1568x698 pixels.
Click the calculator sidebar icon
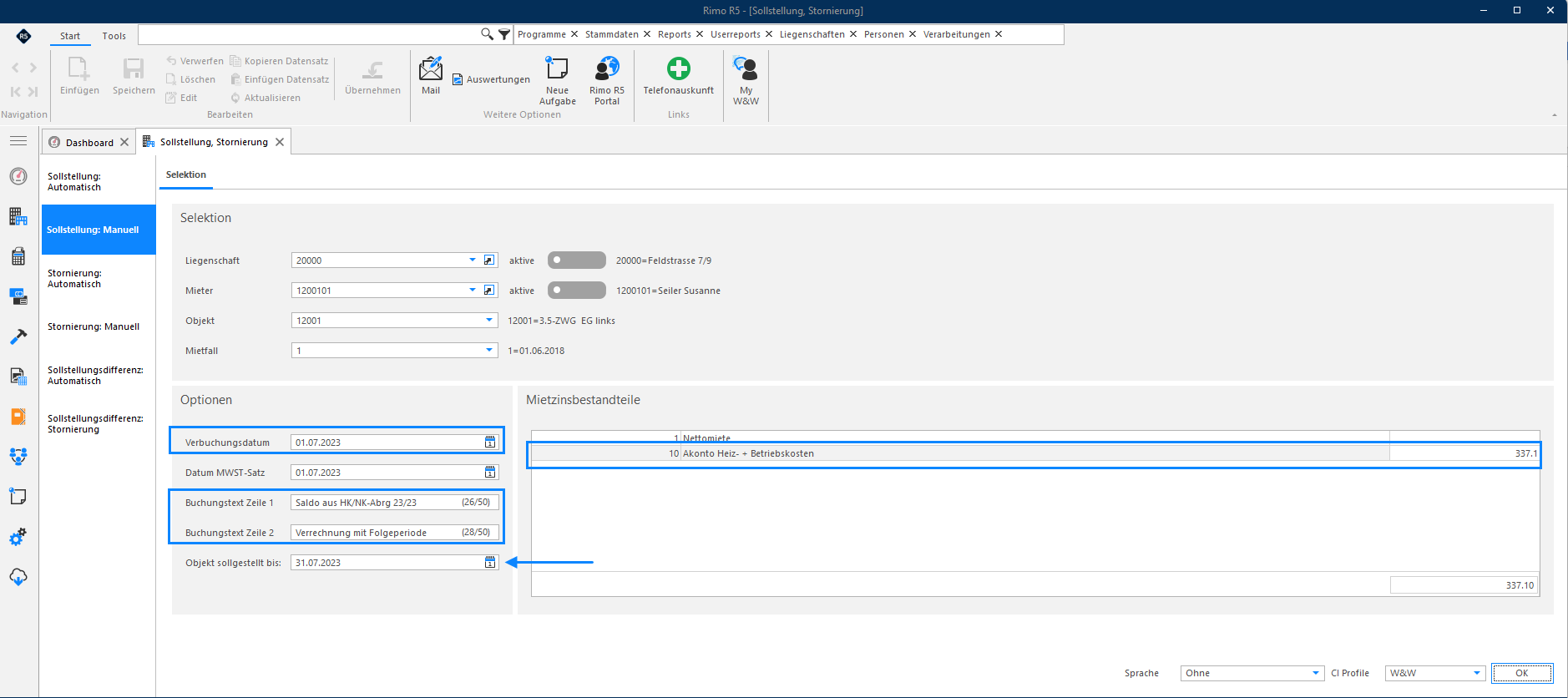(18, 255)
